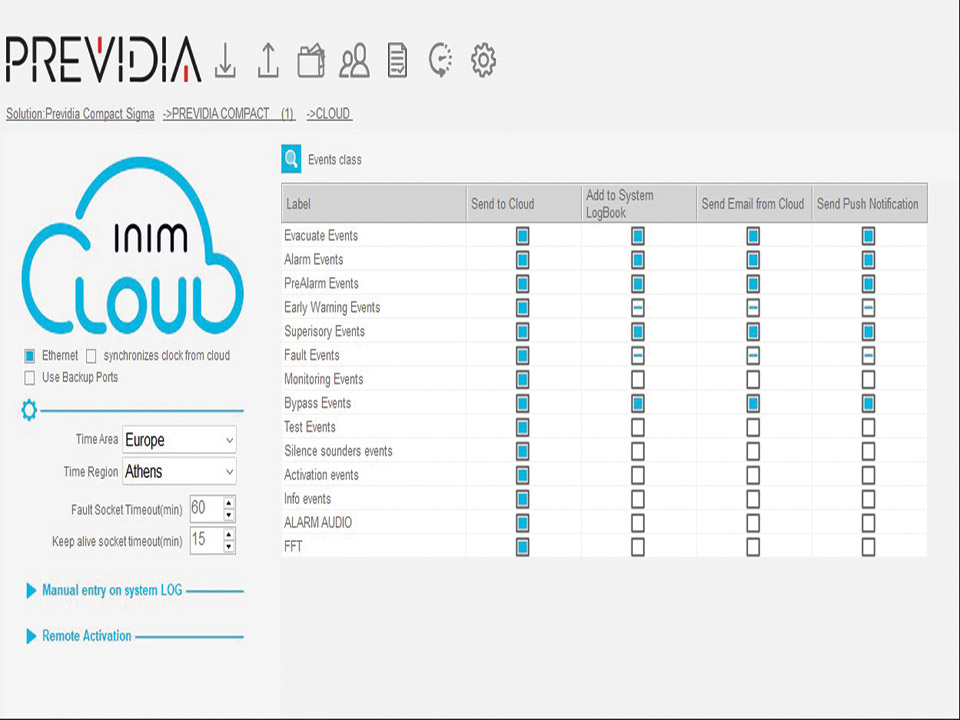Viewport: 960px width, 720px height.
Task: Toggle Send Push Notification for Bypass Events
Action: (x=868, y=403)
